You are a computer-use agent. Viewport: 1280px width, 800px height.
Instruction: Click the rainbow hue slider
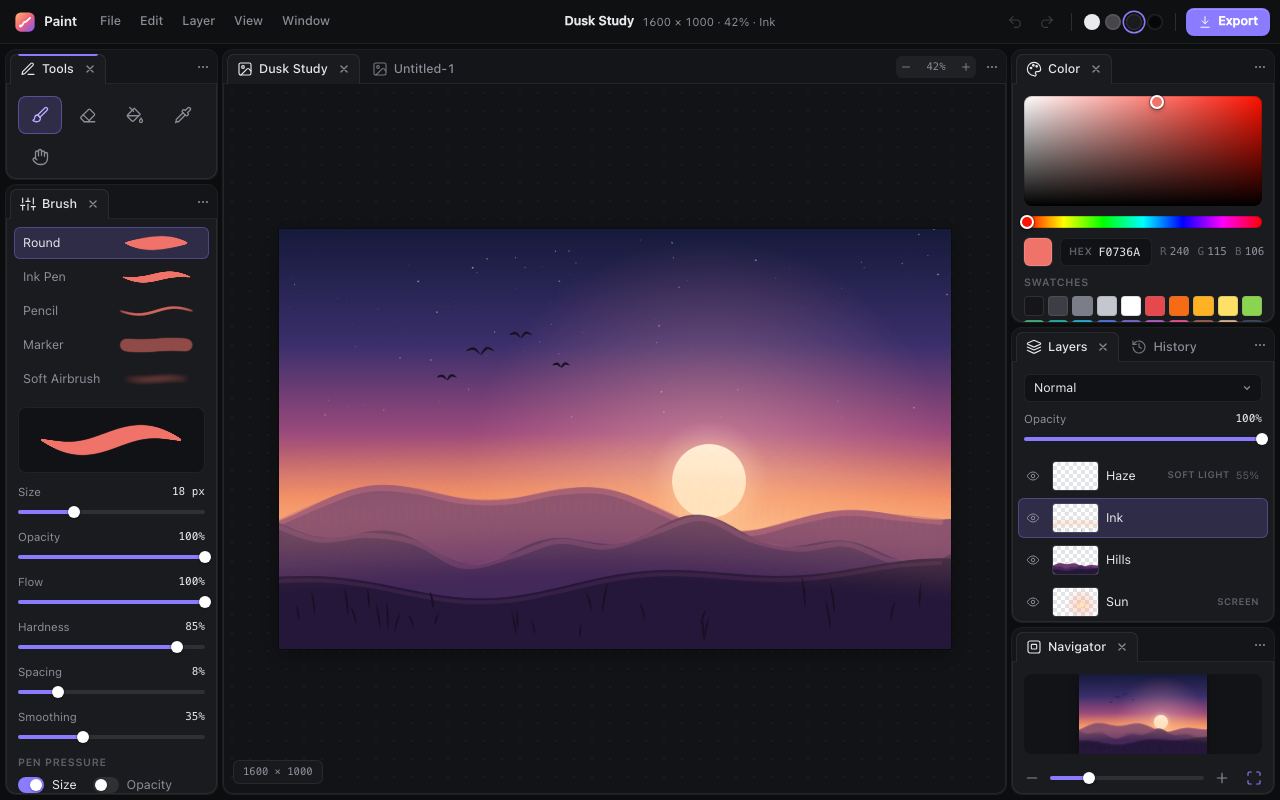click(1143, 222)
